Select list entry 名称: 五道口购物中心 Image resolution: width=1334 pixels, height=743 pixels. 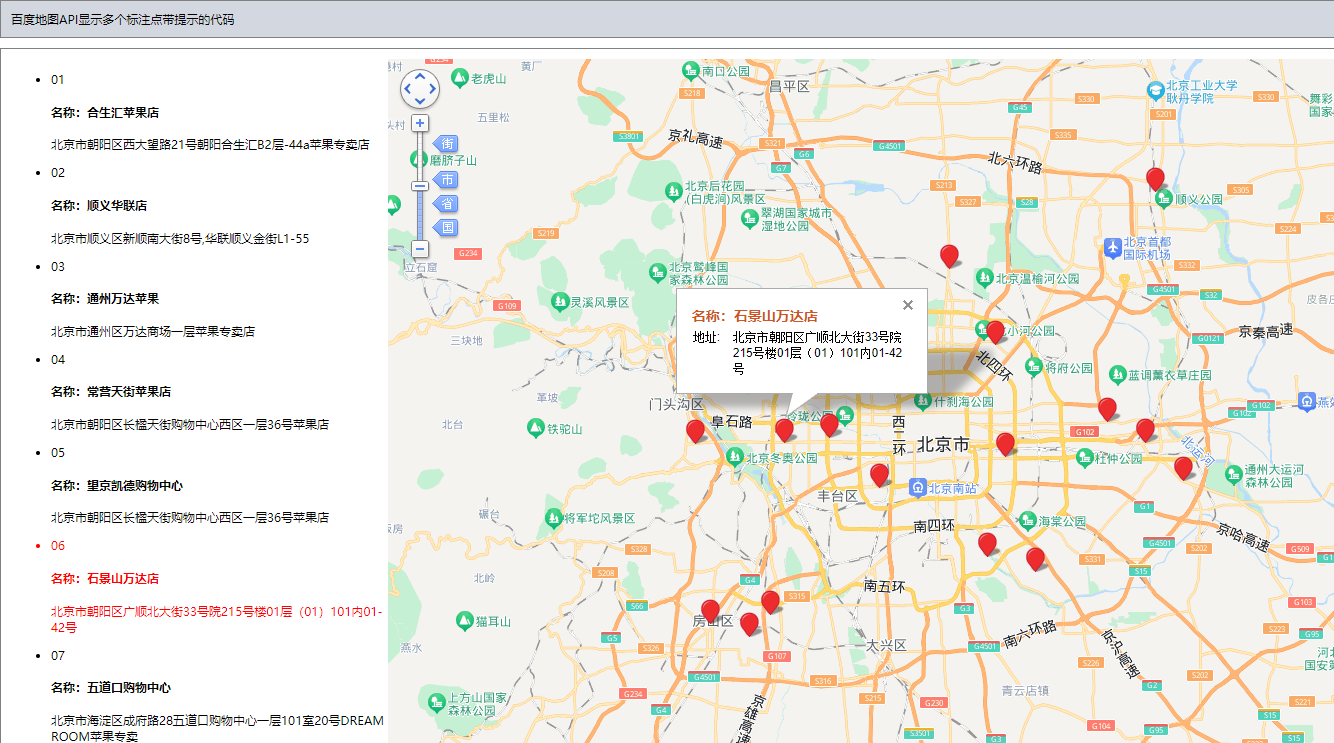click(111, 688)
